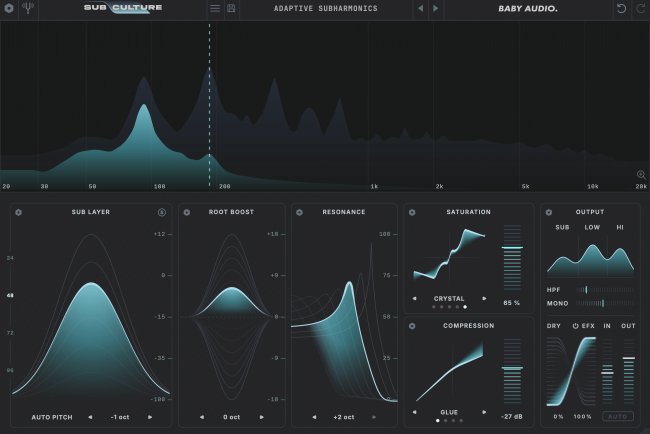The height and width of the screenshot is (434, 650).
Task: Click the Root Boost curve display
Action: (232, 317)
